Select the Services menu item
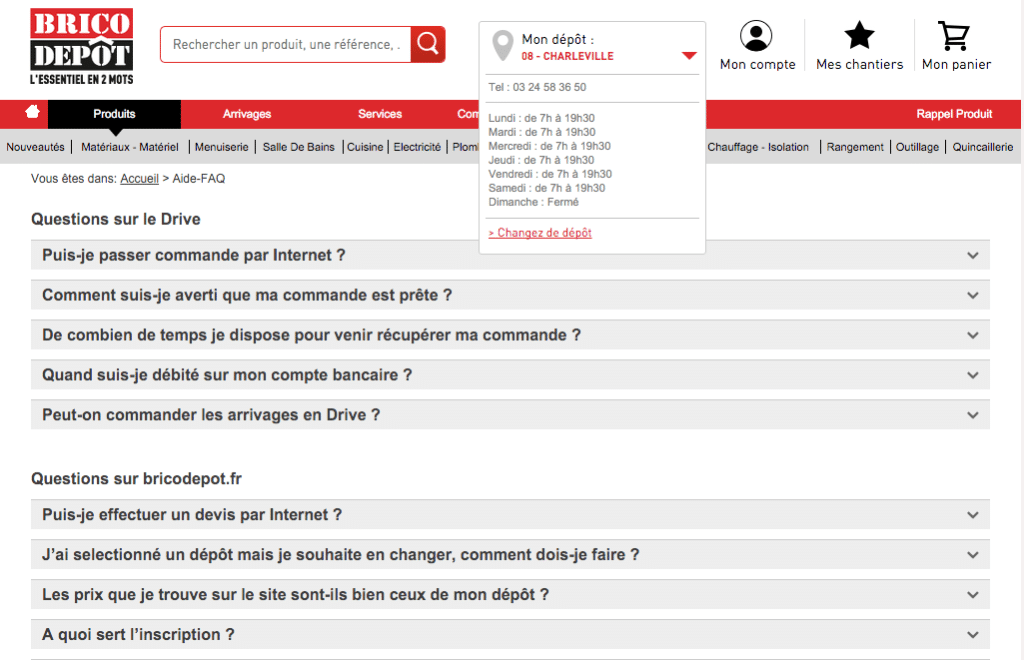 380,114
